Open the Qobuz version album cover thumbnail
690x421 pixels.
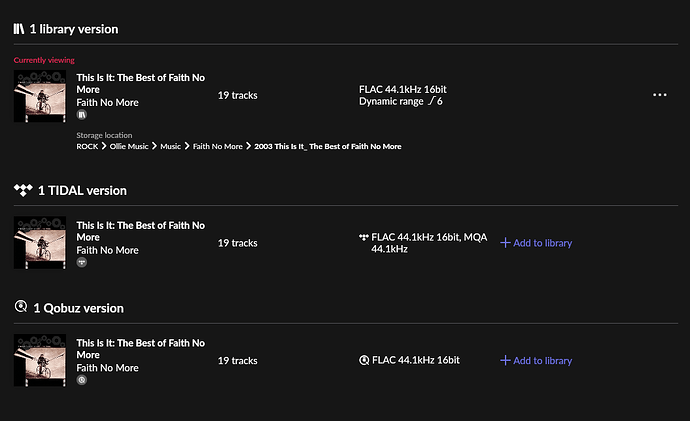pos(40,360)
